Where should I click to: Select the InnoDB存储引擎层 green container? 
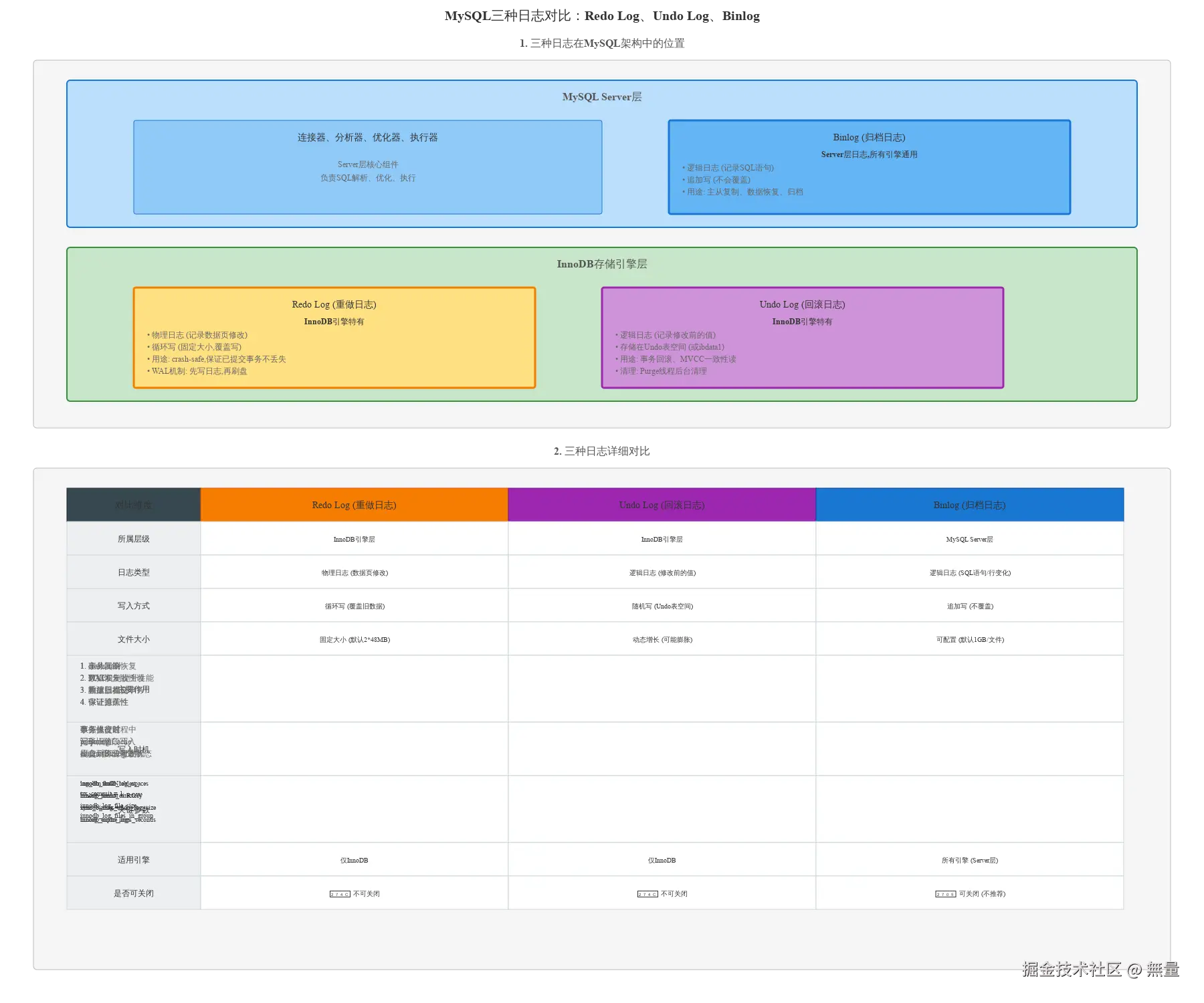[601, 264]
